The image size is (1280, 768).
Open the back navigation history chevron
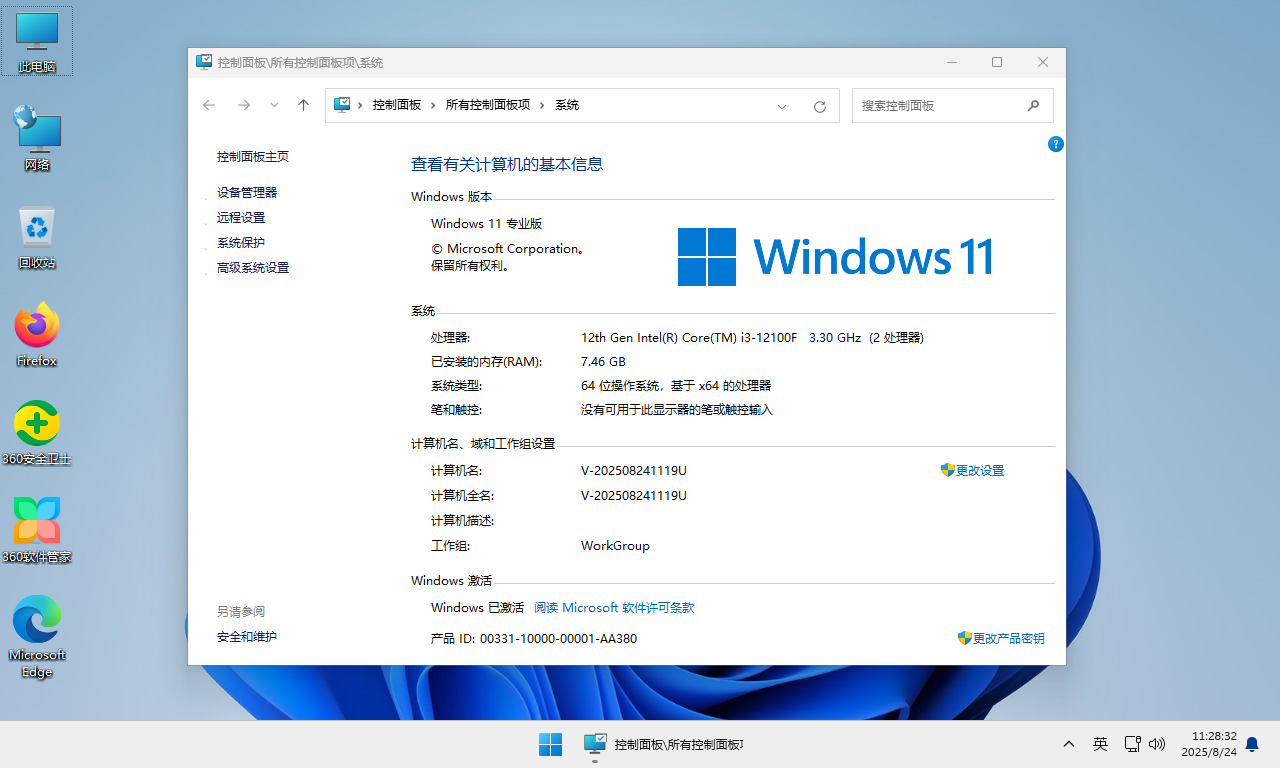[274, 105]
